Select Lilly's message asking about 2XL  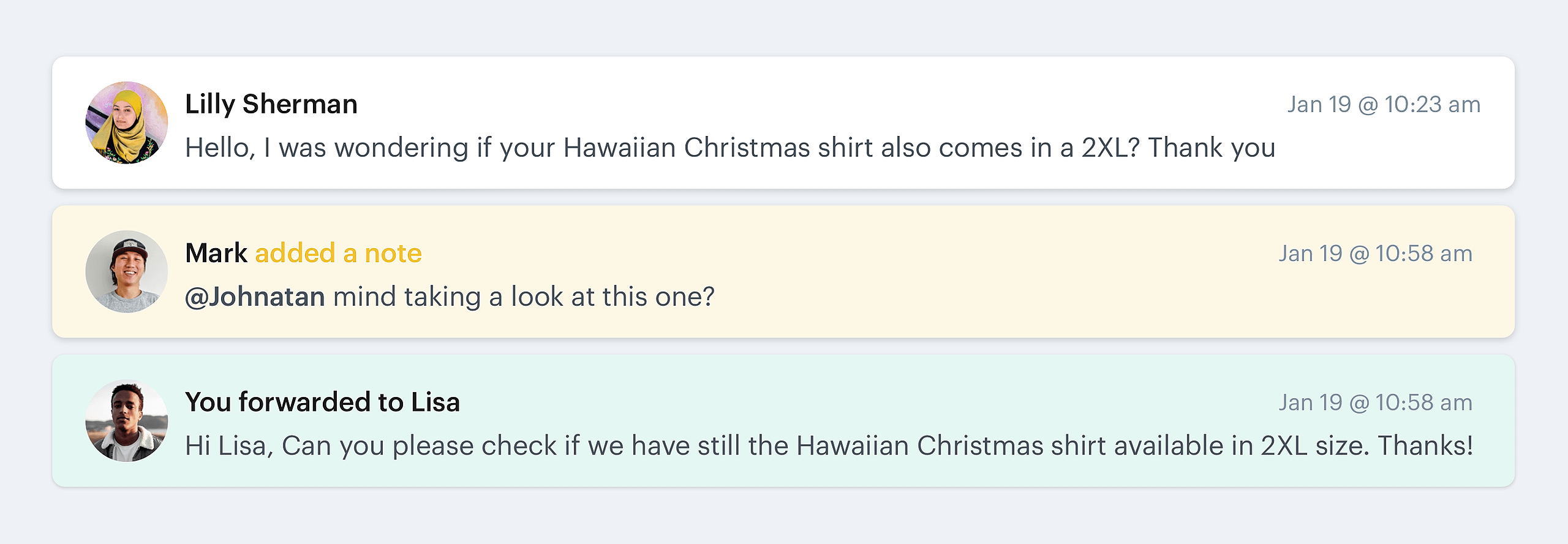[730, 148]
